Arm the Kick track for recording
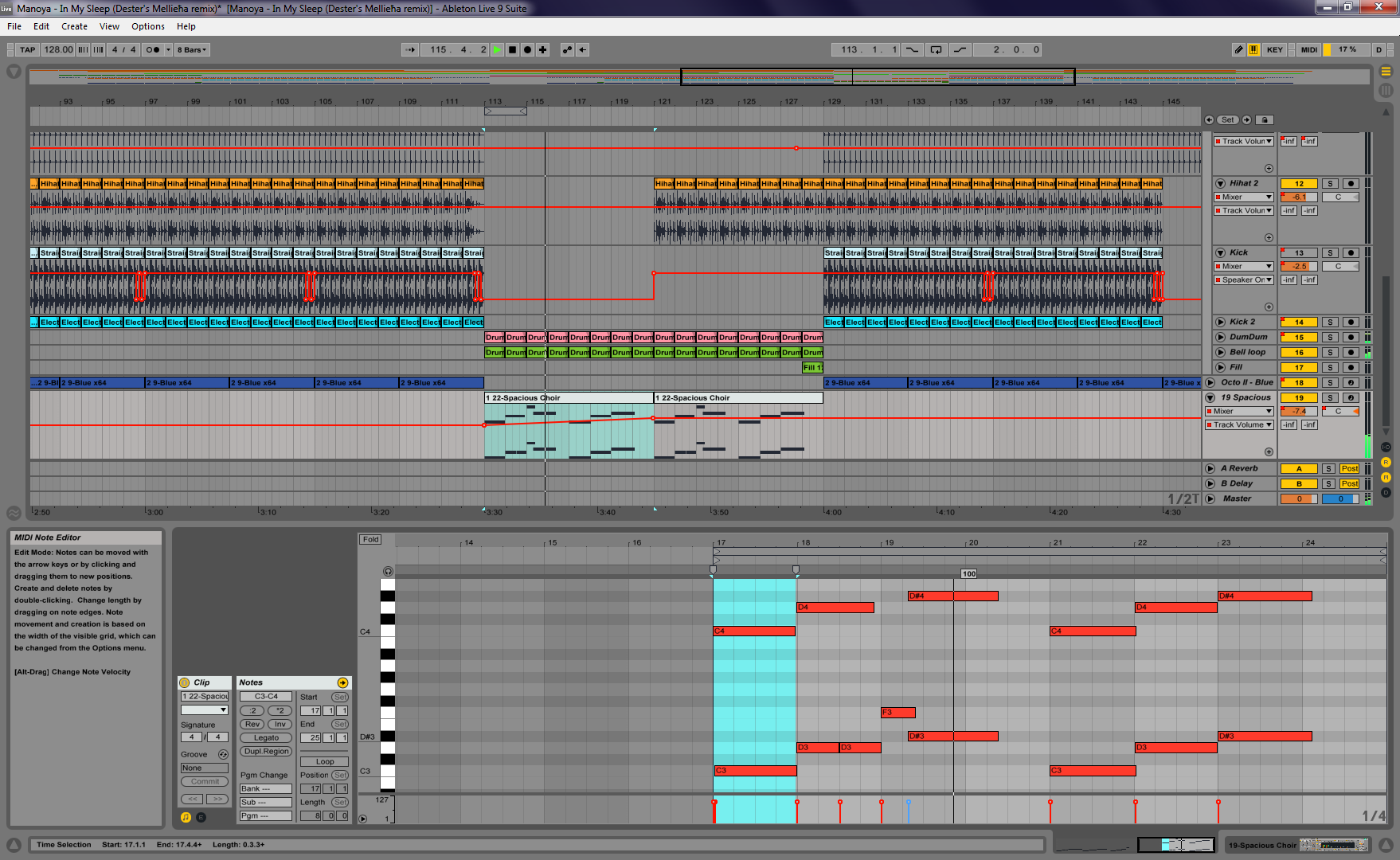The height and width of the screenshot is (860, 1400). click(1351, 252)
